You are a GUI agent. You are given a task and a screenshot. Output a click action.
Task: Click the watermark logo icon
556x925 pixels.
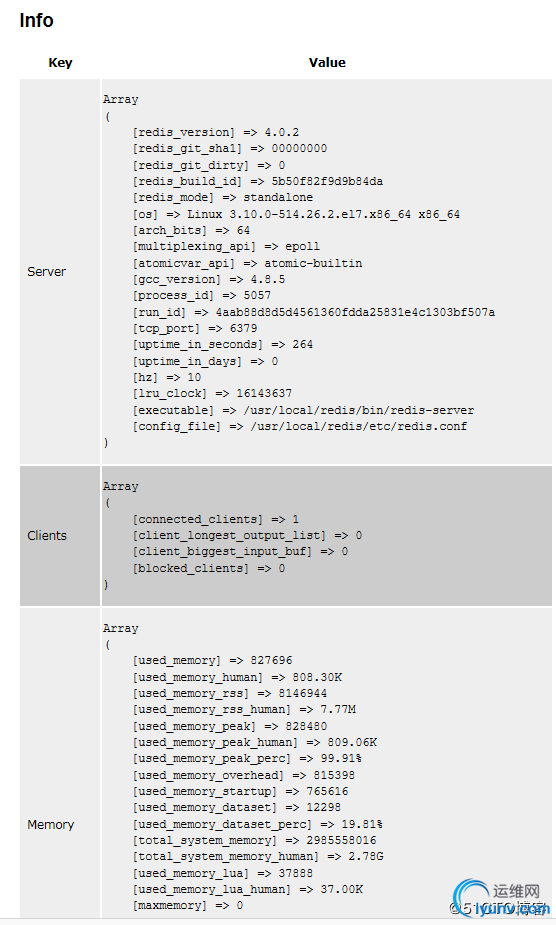(x=471, y=894)
